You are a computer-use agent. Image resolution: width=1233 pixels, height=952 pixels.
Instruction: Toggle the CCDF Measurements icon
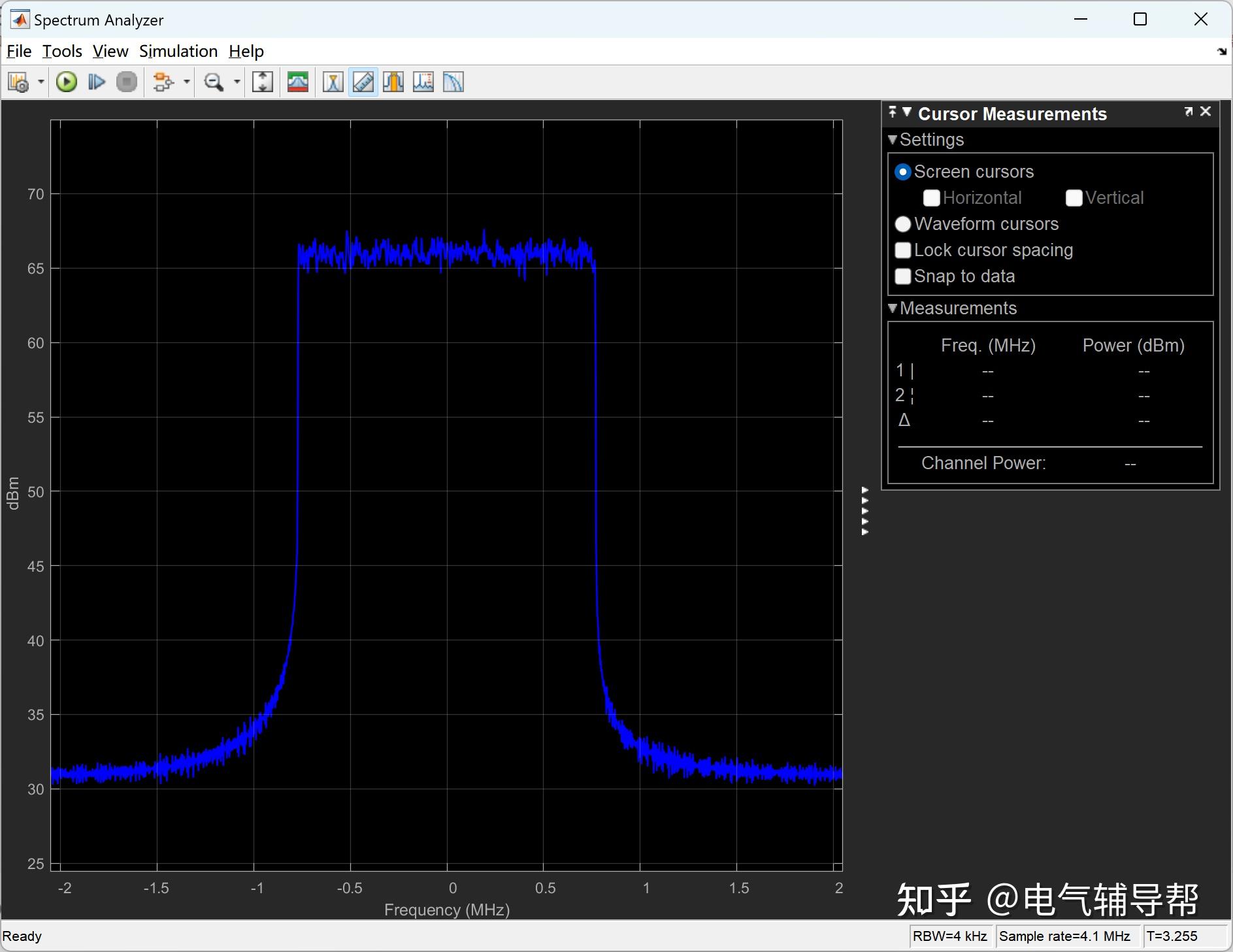click(453, 82)
